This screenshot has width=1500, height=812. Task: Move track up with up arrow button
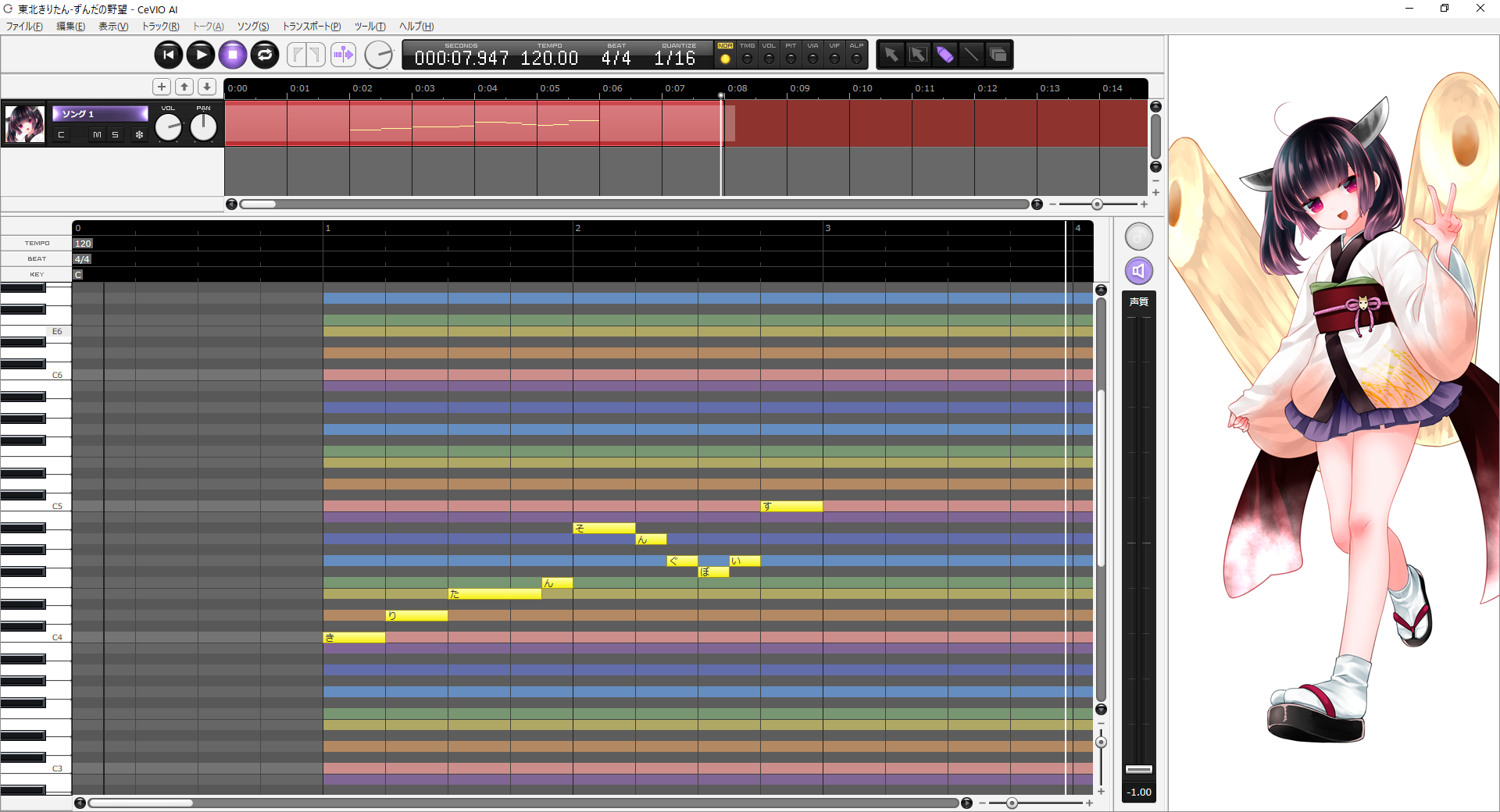[x=184, y=87]
